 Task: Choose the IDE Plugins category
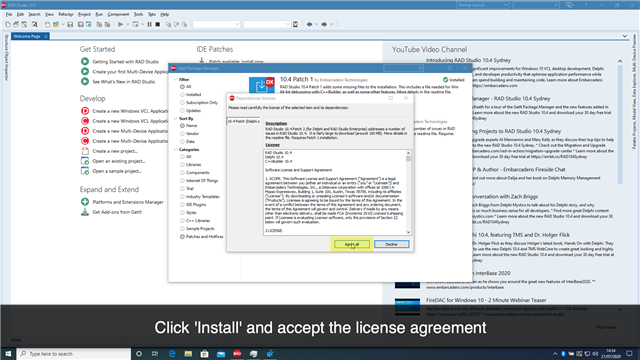(x=182, y=205)
